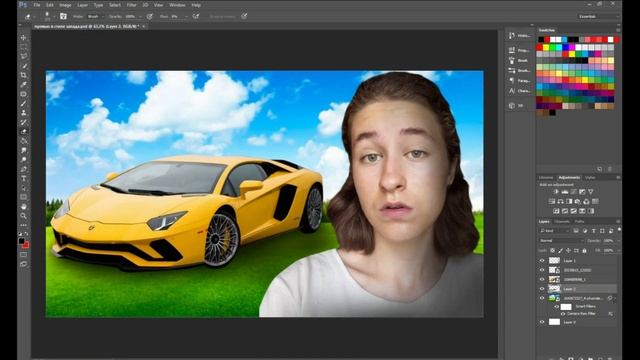The height and width of the screenshot is (360, 640).
Task: Add a Levels adjustment
Action: (564, 191)
